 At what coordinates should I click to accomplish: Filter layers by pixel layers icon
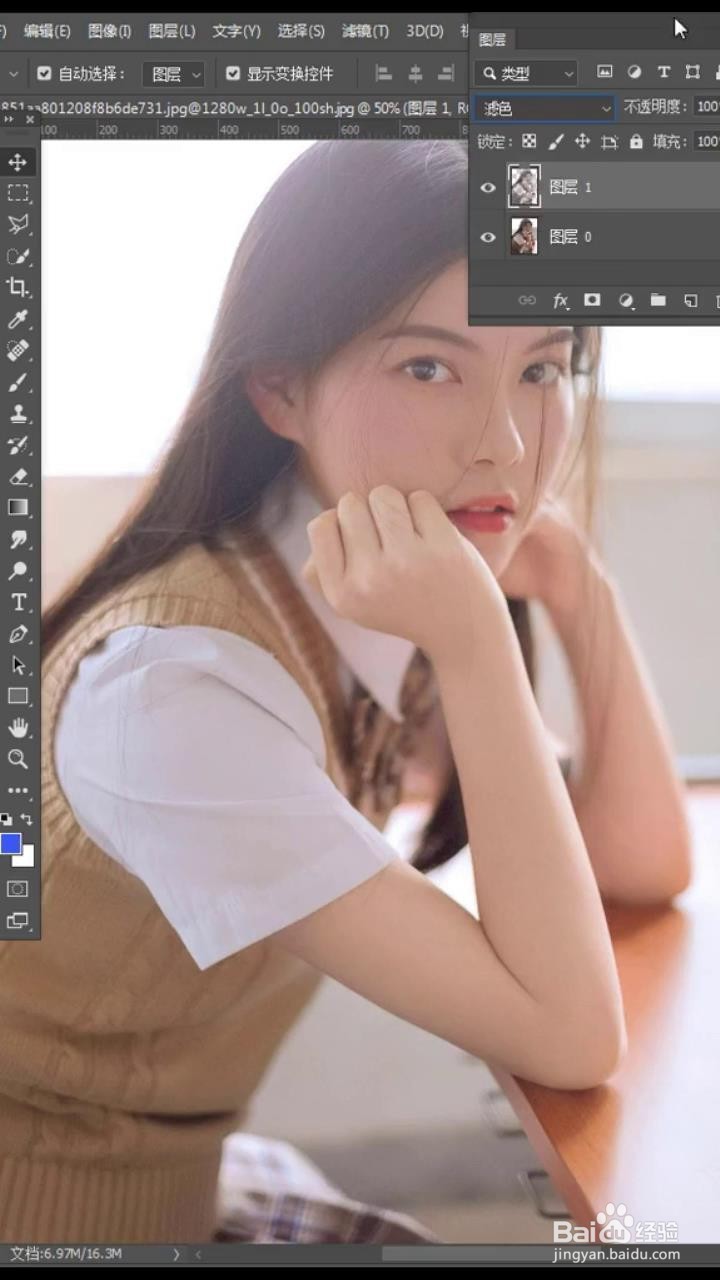[605, 72]
